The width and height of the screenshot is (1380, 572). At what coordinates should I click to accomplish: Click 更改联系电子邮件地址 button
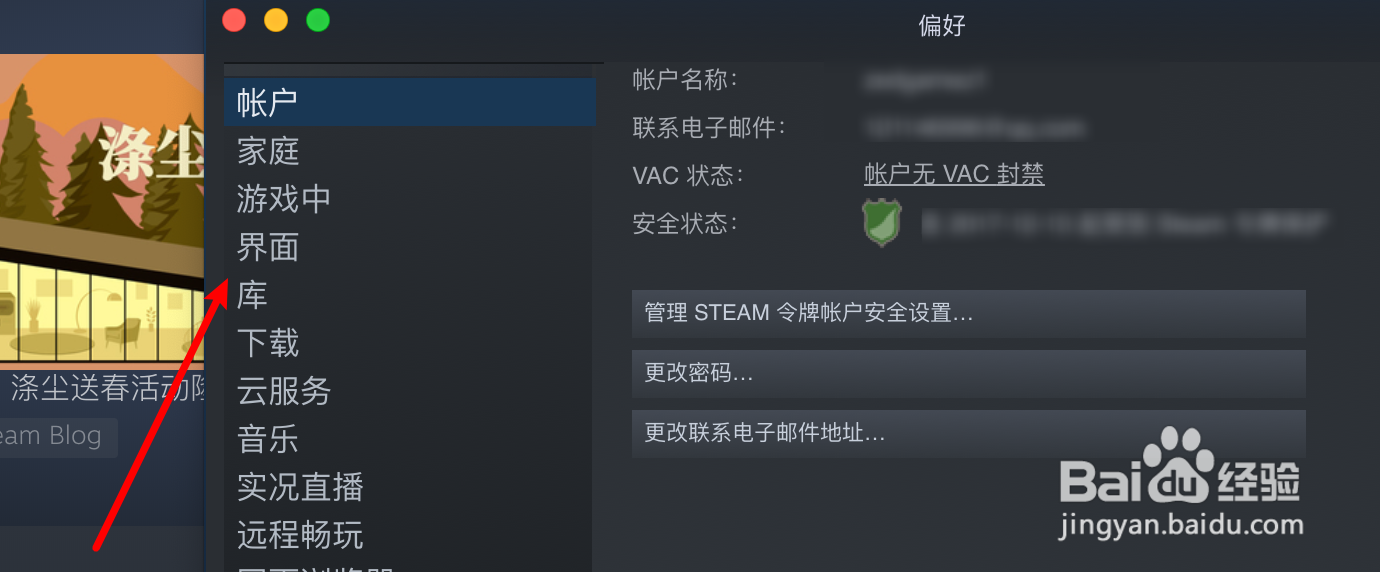(x=969, y=433)
